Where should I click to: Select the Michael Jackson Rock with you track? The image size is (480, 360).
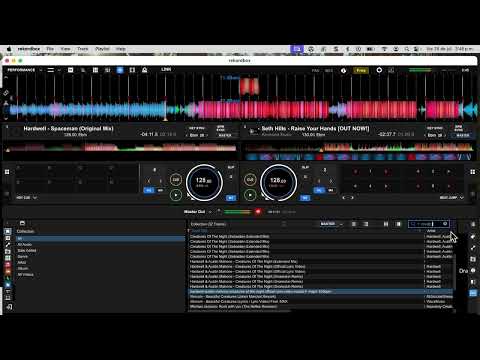coord(321,307)
